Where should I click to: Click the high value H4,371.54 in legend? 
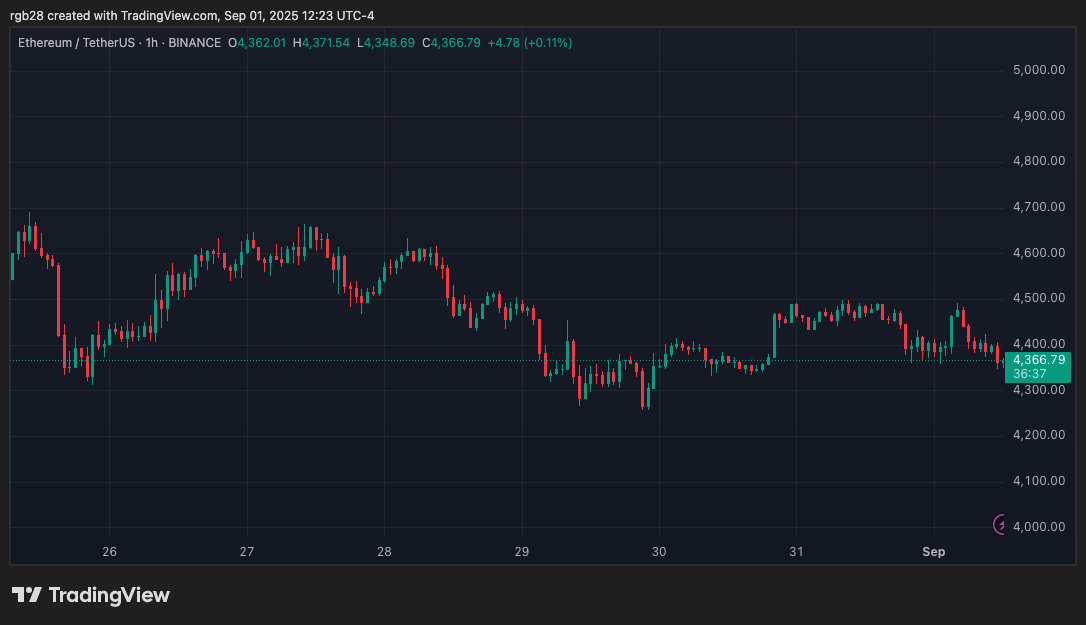click(x=321, y=43)
